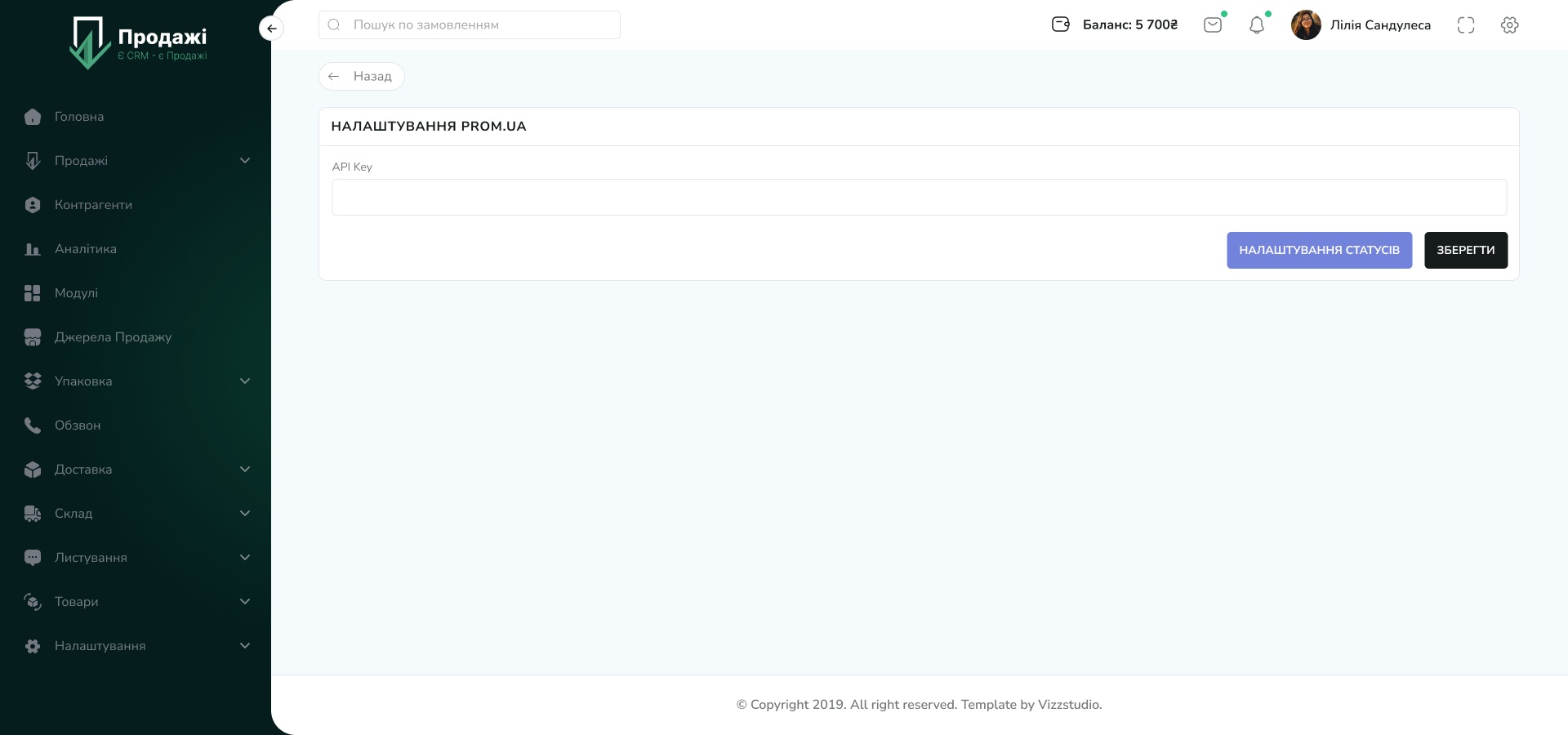Click the user avatar photo
This screenshot has width=1568, height=735.
click(1306, 24)
